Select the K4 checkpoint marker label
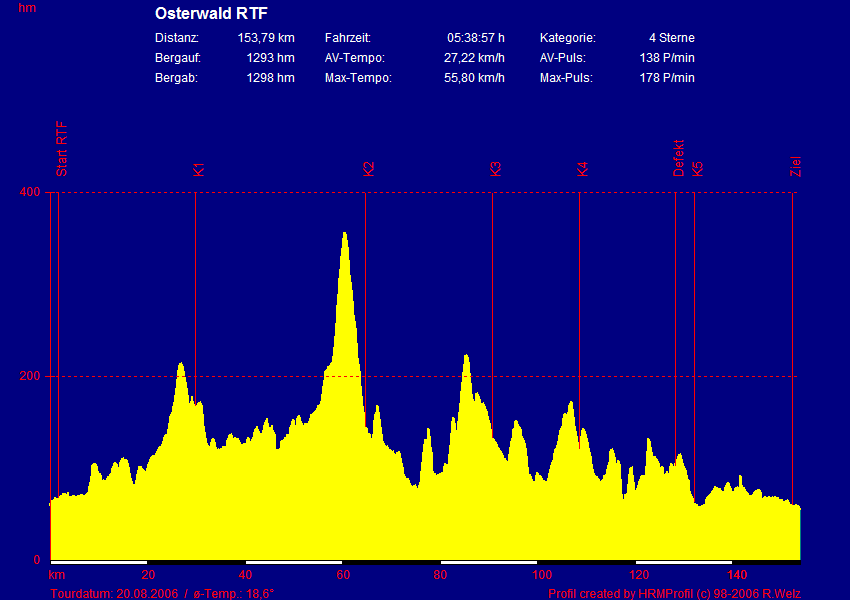The height and width of the screenshot is (600, 850). coord(582,169)
